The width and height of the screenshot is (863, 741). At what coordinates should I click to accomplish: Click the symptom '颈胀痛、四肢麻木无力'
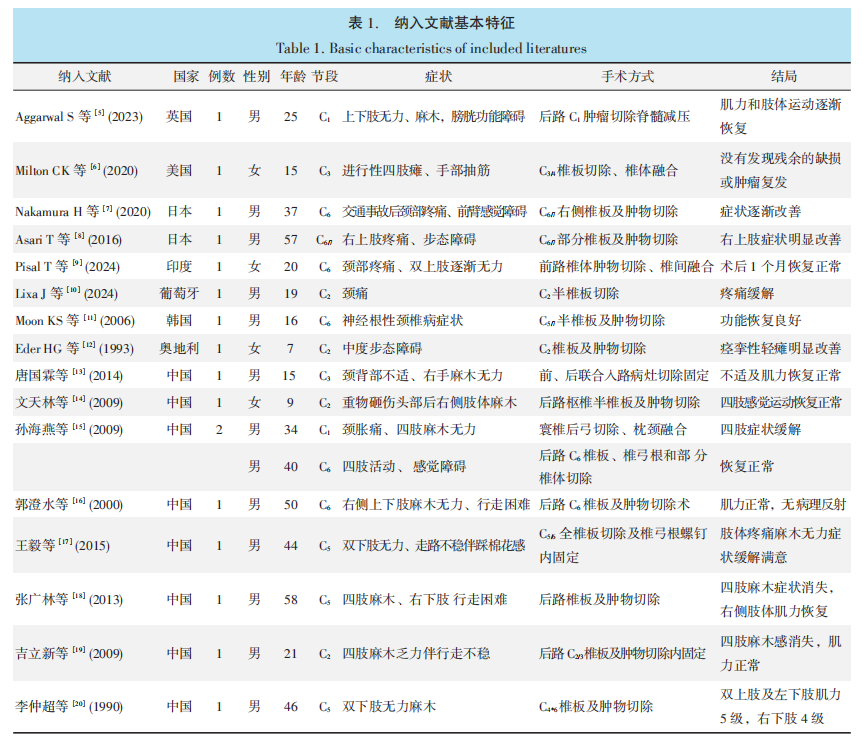(x=409, y=429)
